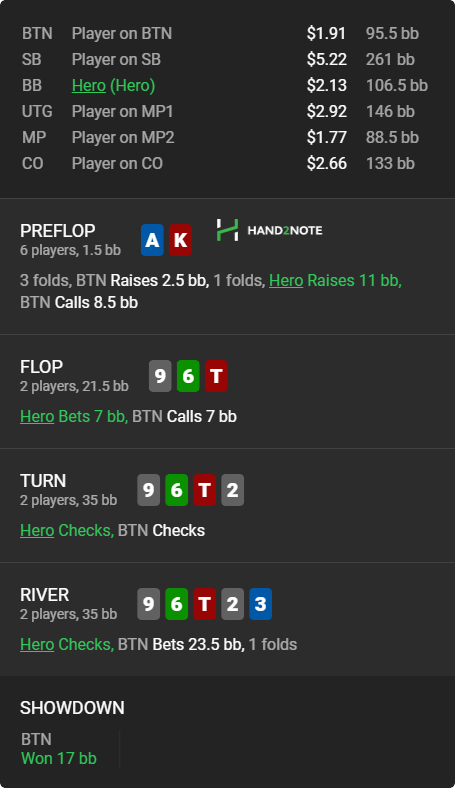Click Hero Checks on the river
This screenshot has height=788, width=455.
coord(67,645)
